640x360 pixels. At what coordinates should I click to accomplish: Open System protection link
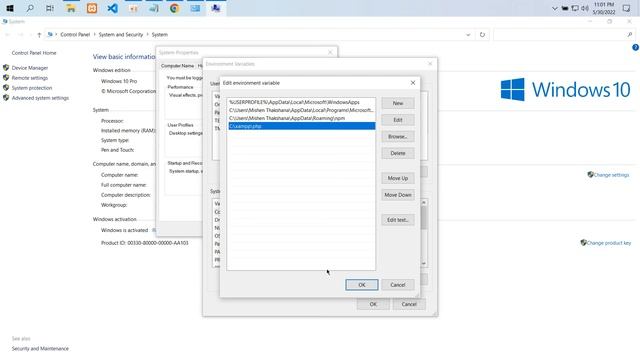pyautogui.click(x=32, y=88)
